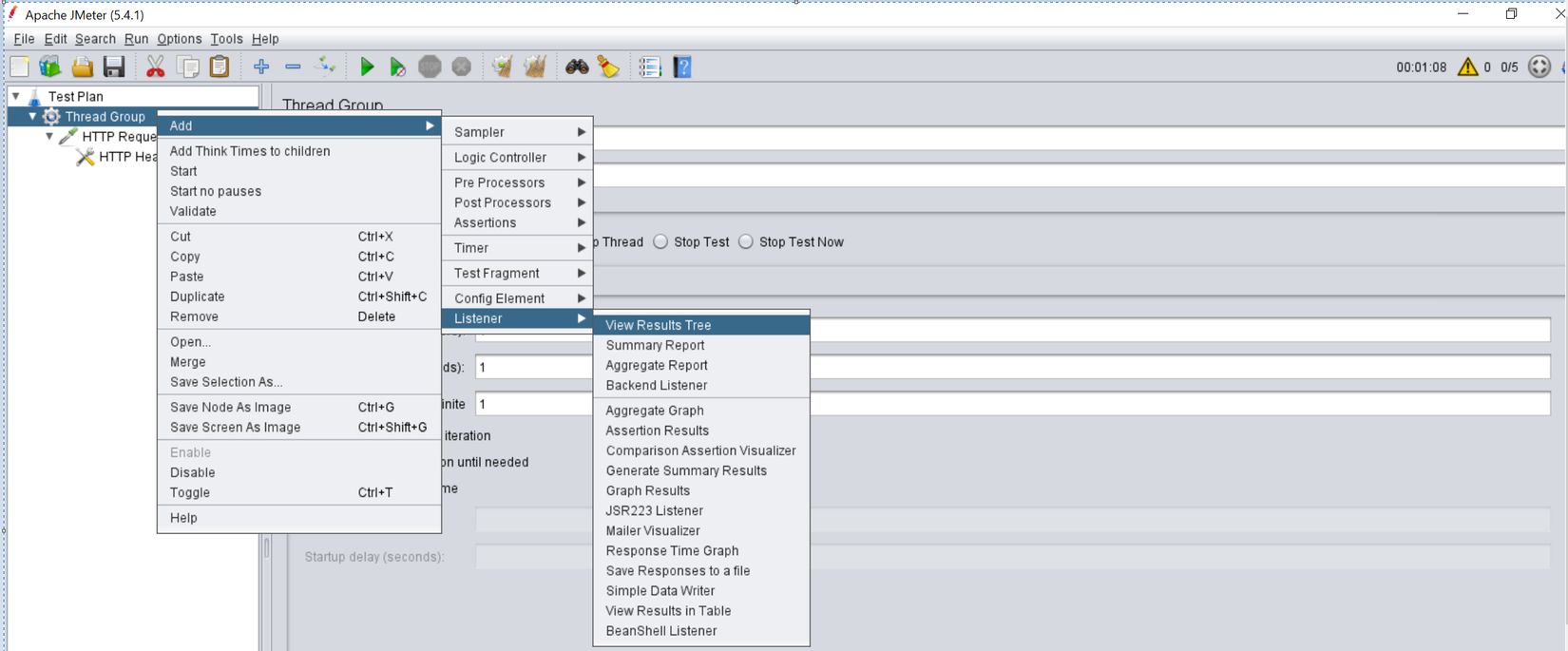Click the Loop Count field showing 1
This screenshot has height=651, width=1568.
pyautogui.click(x=1013, y=404)
